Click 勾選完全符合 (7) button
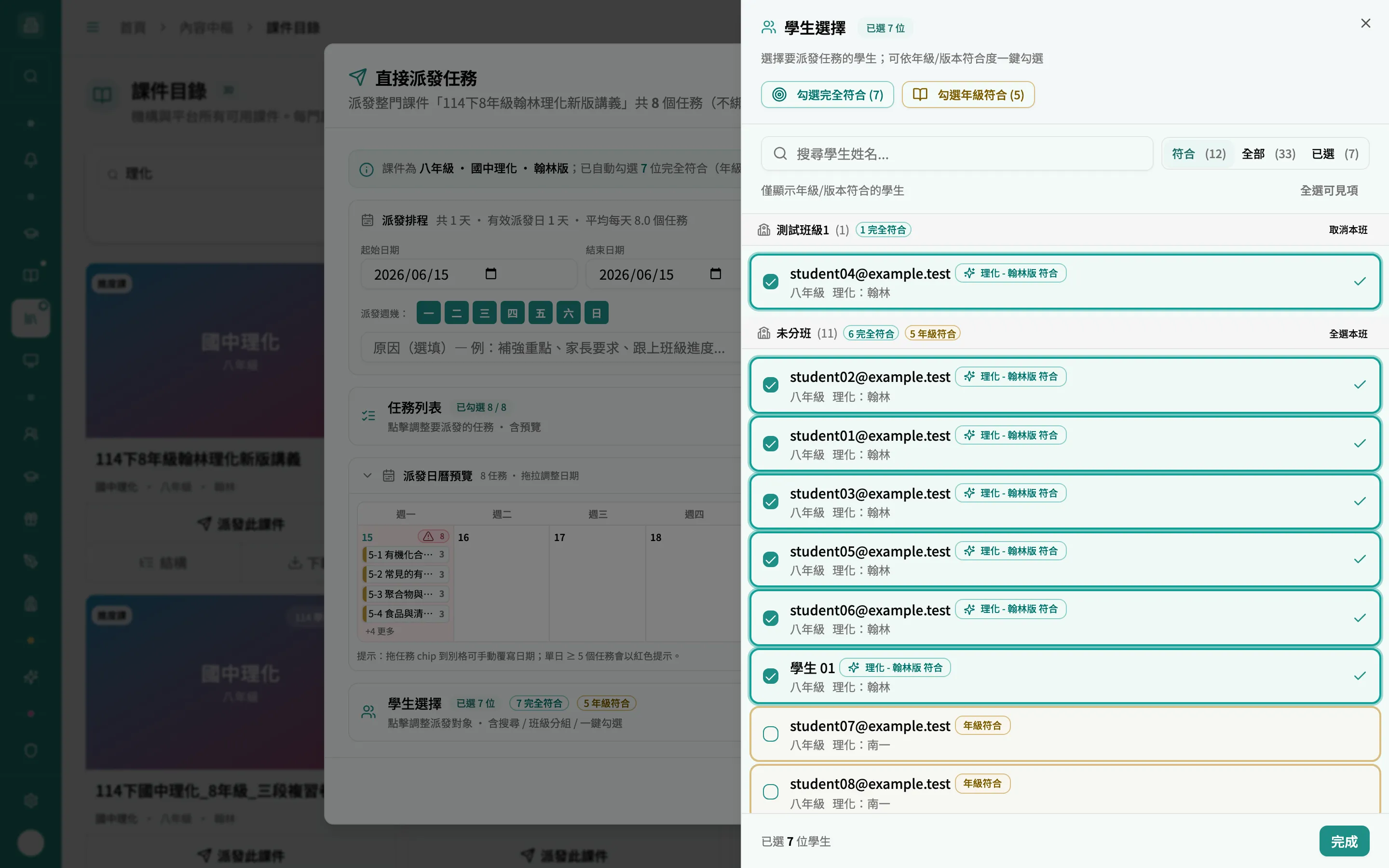The width and height of the screenshot is (1389, 868). click(827, 95)
